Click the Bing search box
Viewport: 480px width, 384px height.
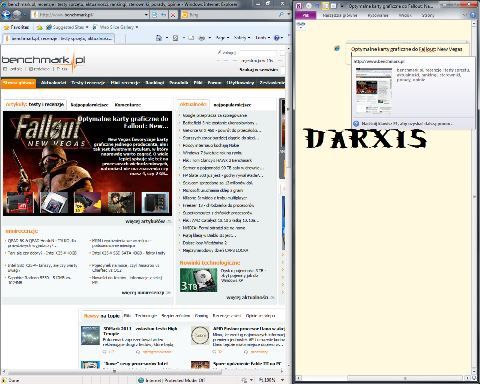tap(233, 15)
